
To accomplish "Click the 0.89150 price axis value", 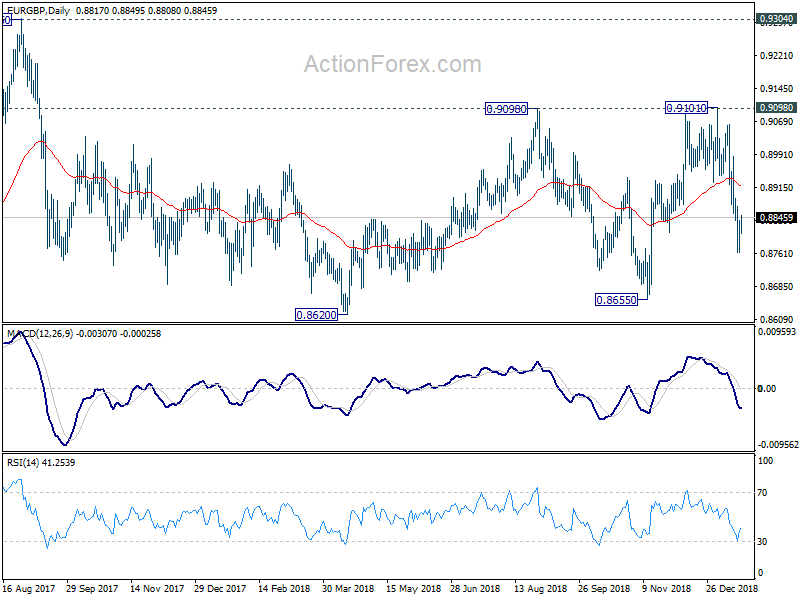I will 777,188.
